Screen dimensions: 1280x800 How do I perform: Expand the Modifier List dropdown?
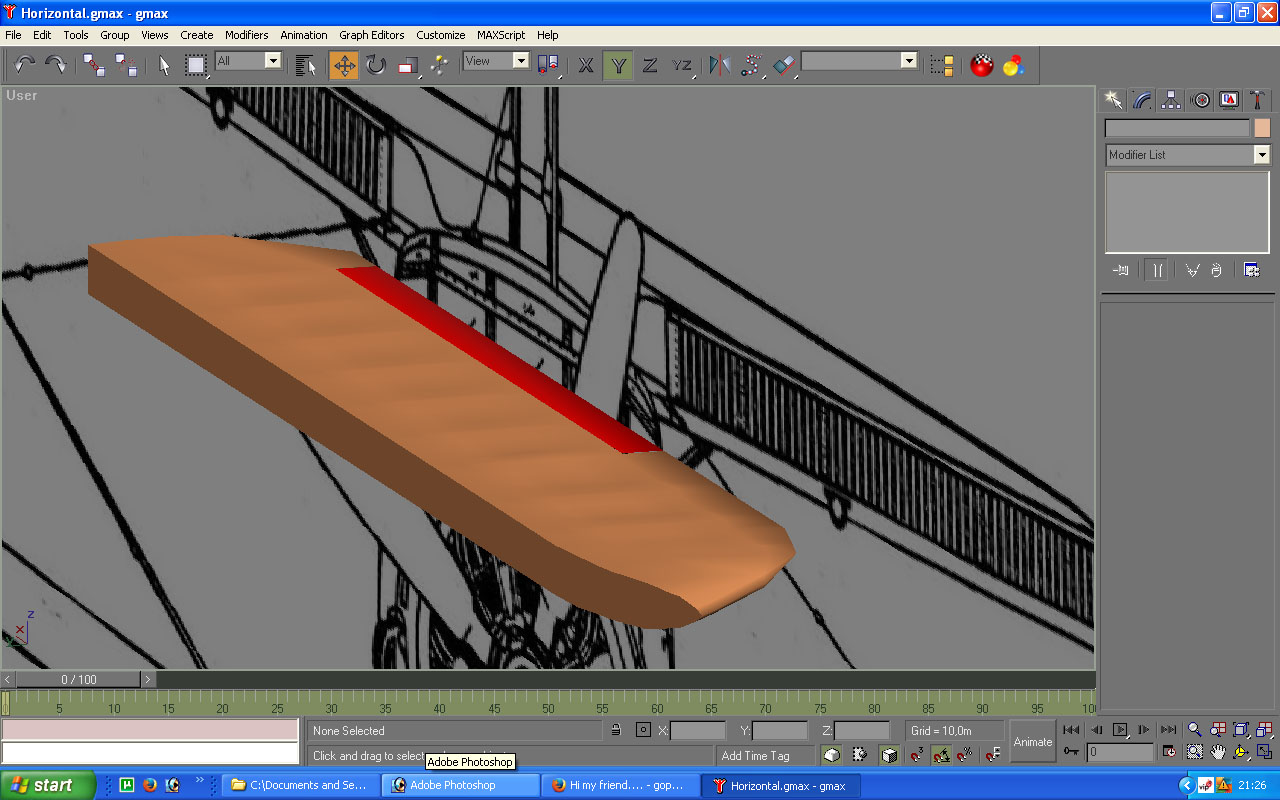[1261, 155]
